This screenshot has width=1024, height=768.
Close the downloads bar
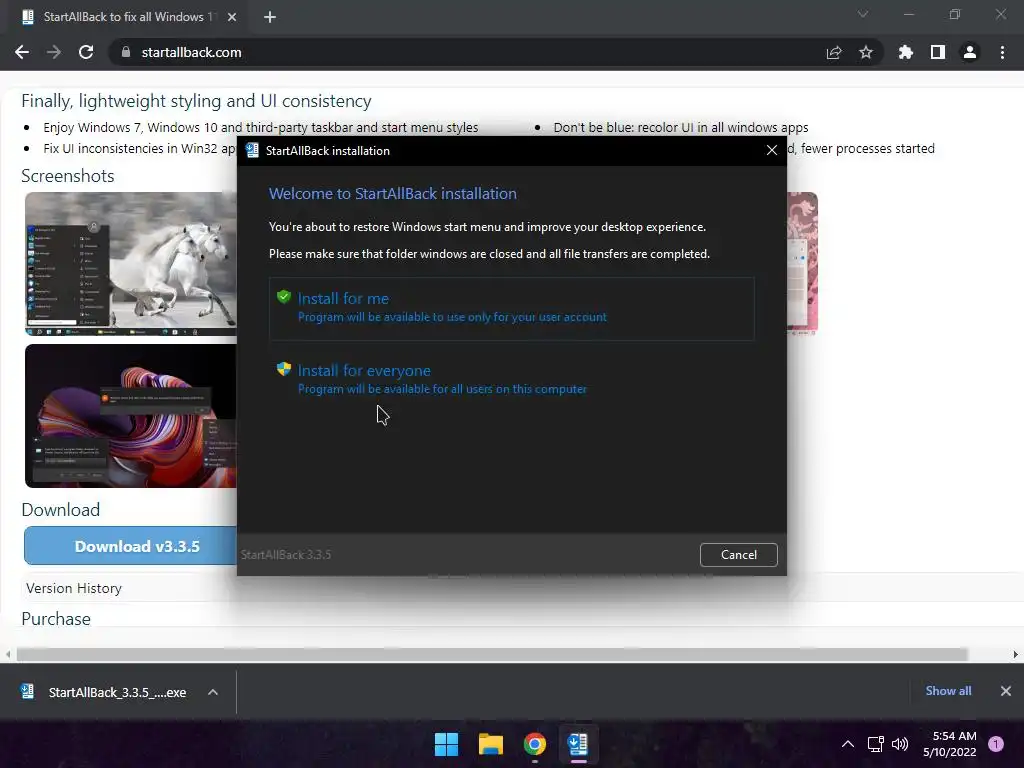1006,691
